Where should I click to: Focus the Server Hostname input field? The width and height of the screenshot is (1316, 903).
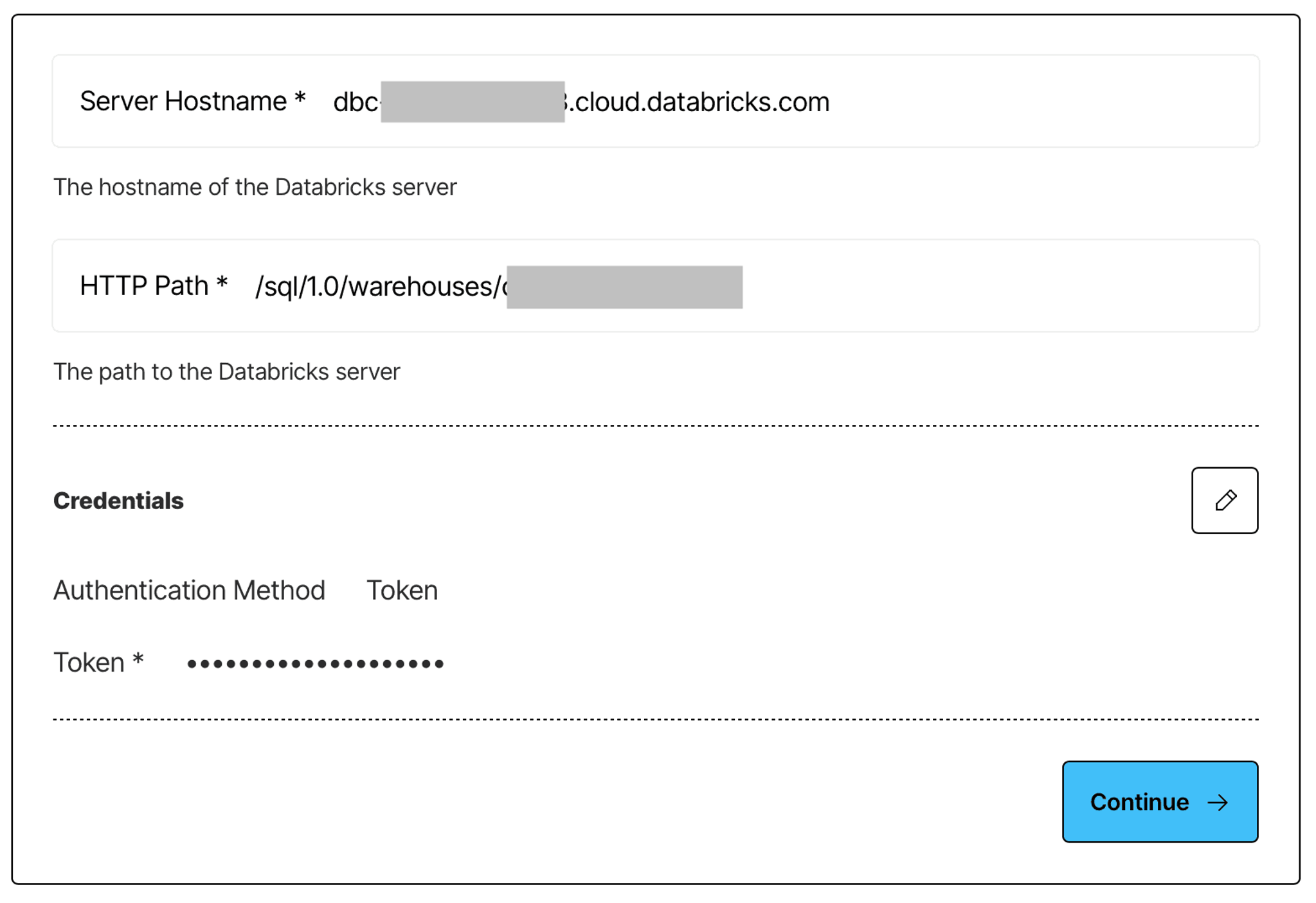[655, 102]
